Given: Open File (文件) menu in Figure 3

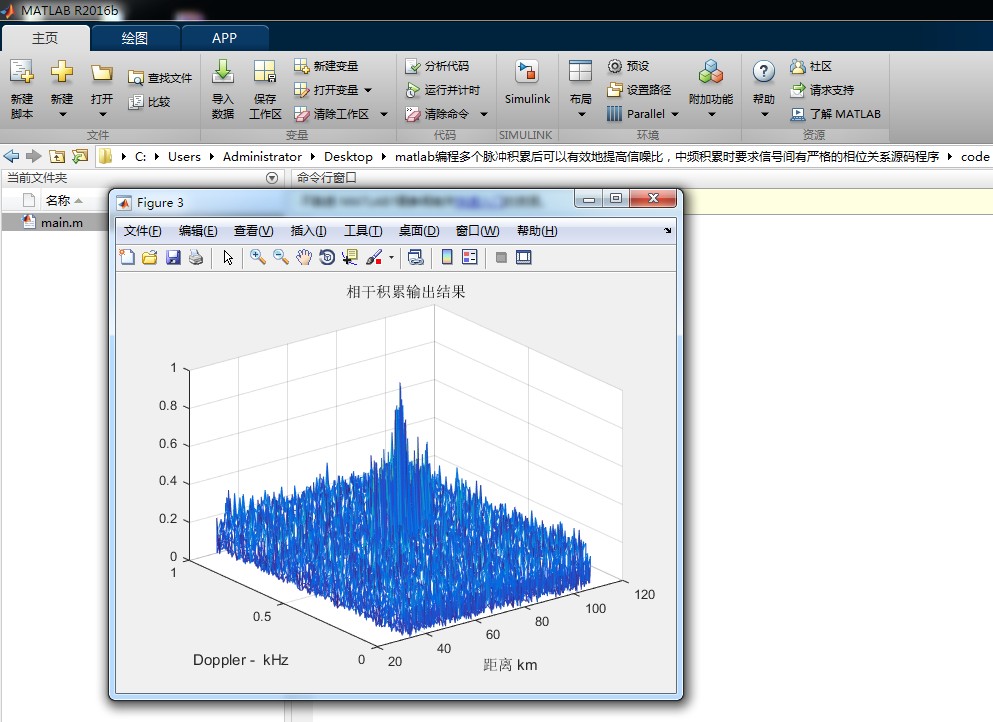Looking at the screenshot, I should [x=142, y=231].
